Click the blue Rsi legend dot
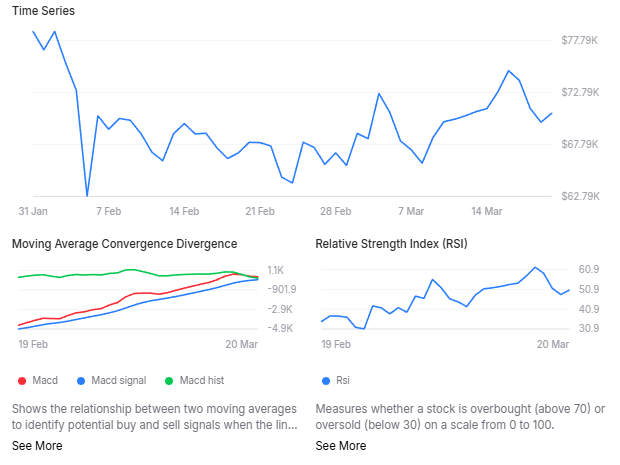Image resolution: width=620 pixels, height=465 pixels. [323, 380]
